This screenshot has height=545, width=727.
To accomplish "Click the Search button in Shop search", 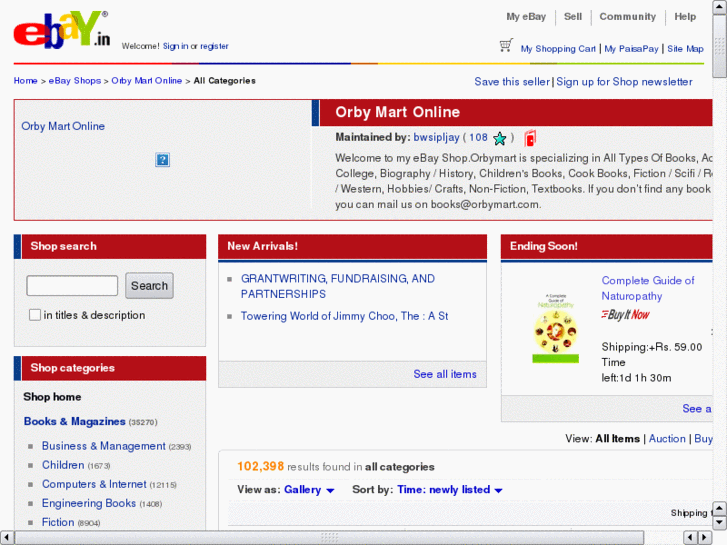I will [x=149, y=285].
